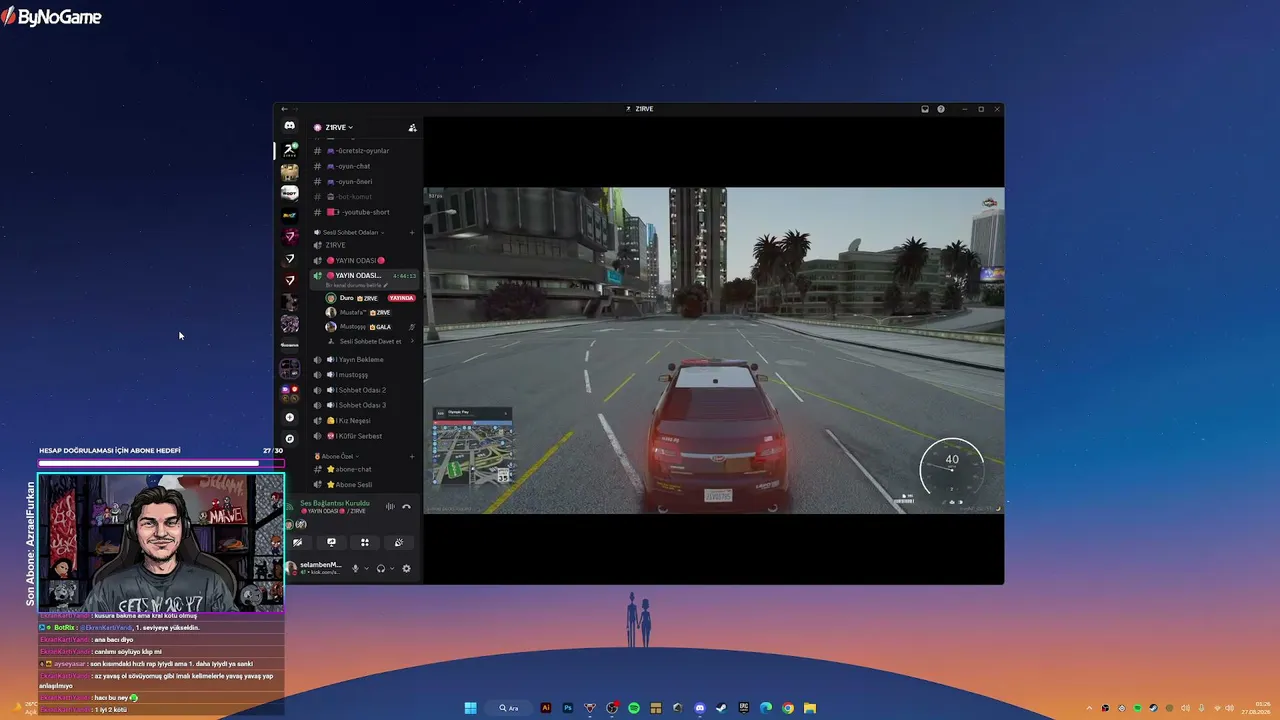
Task: Toggle headphone deafen in Discord user panel
Action: click(x=381, y=568)
